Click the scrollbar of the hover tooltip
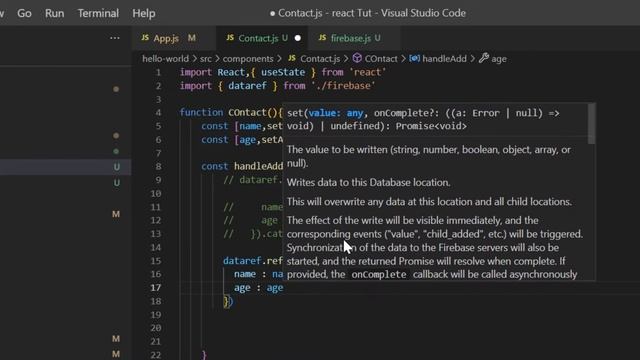The height and width of the screenshot is (360, 640). 591,124
